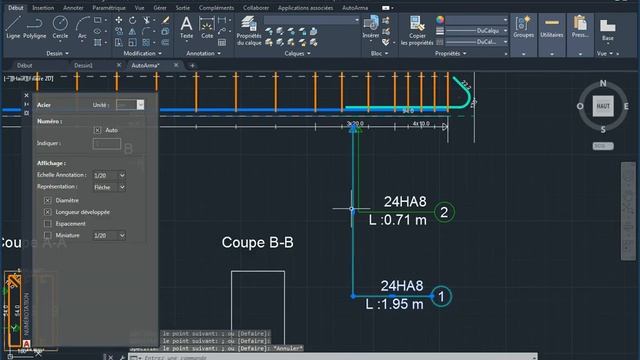Select the Stretch (Etirer) tool icon
This screenshot has height=360, width=640.
119,42
